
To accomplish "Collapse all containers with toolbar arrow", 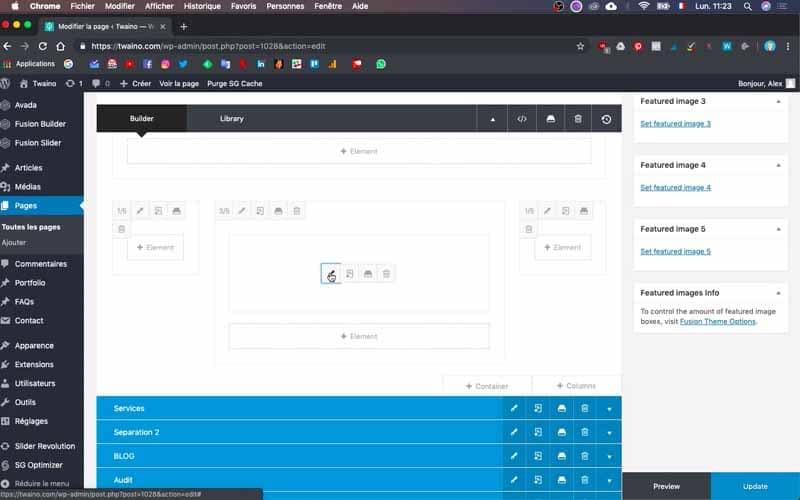I will pos(492,119).
